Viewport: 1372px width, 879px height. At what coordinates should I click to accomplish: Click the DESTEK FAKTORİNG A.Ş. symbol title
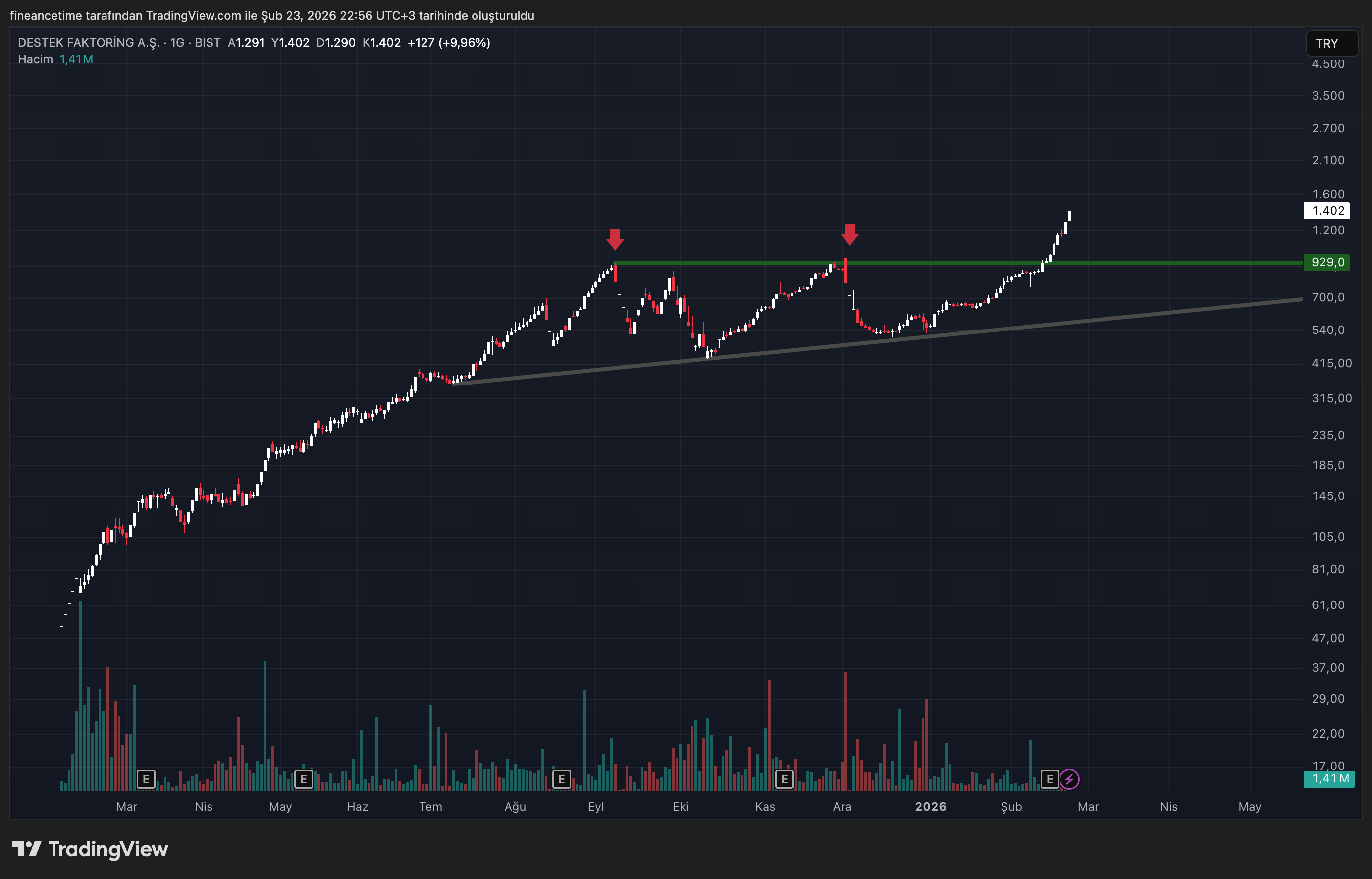(89, 42)
